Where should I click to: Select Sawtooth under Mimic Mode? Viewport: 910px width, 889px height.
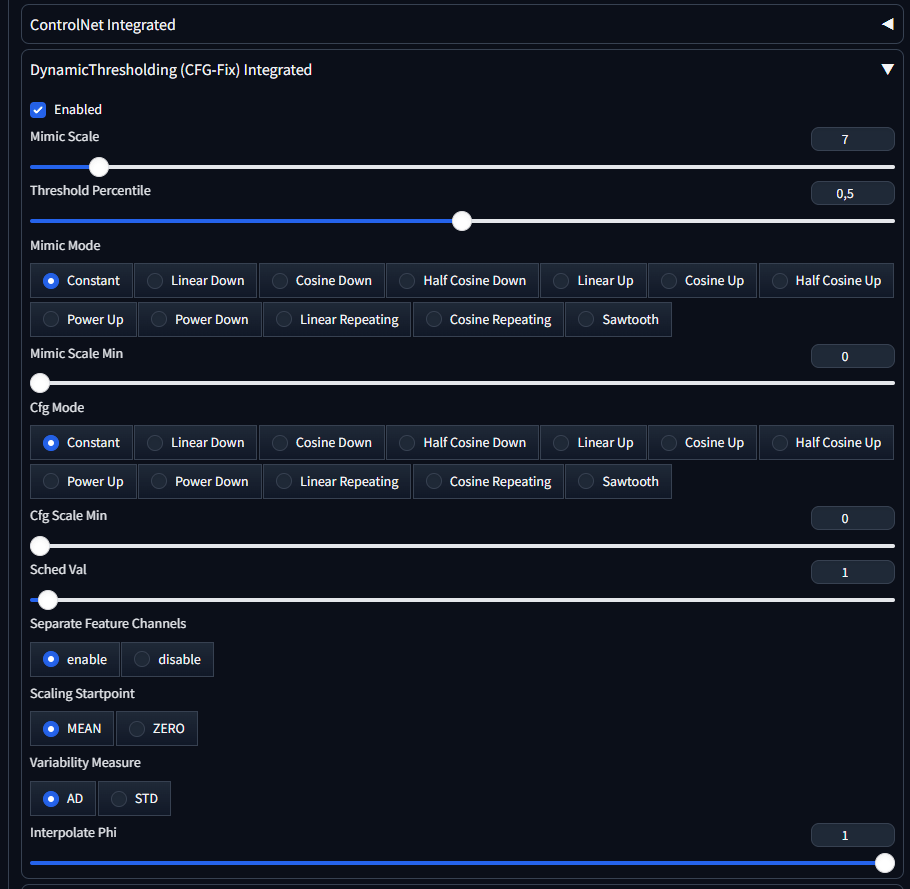point(618,320)
